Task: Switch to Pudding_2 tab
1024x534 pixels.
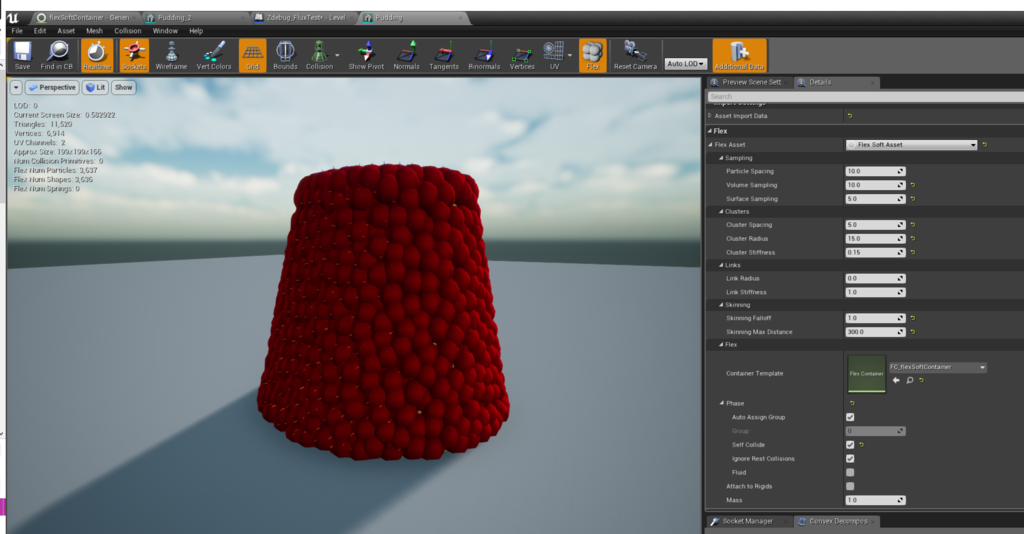Action: (194, 18)
